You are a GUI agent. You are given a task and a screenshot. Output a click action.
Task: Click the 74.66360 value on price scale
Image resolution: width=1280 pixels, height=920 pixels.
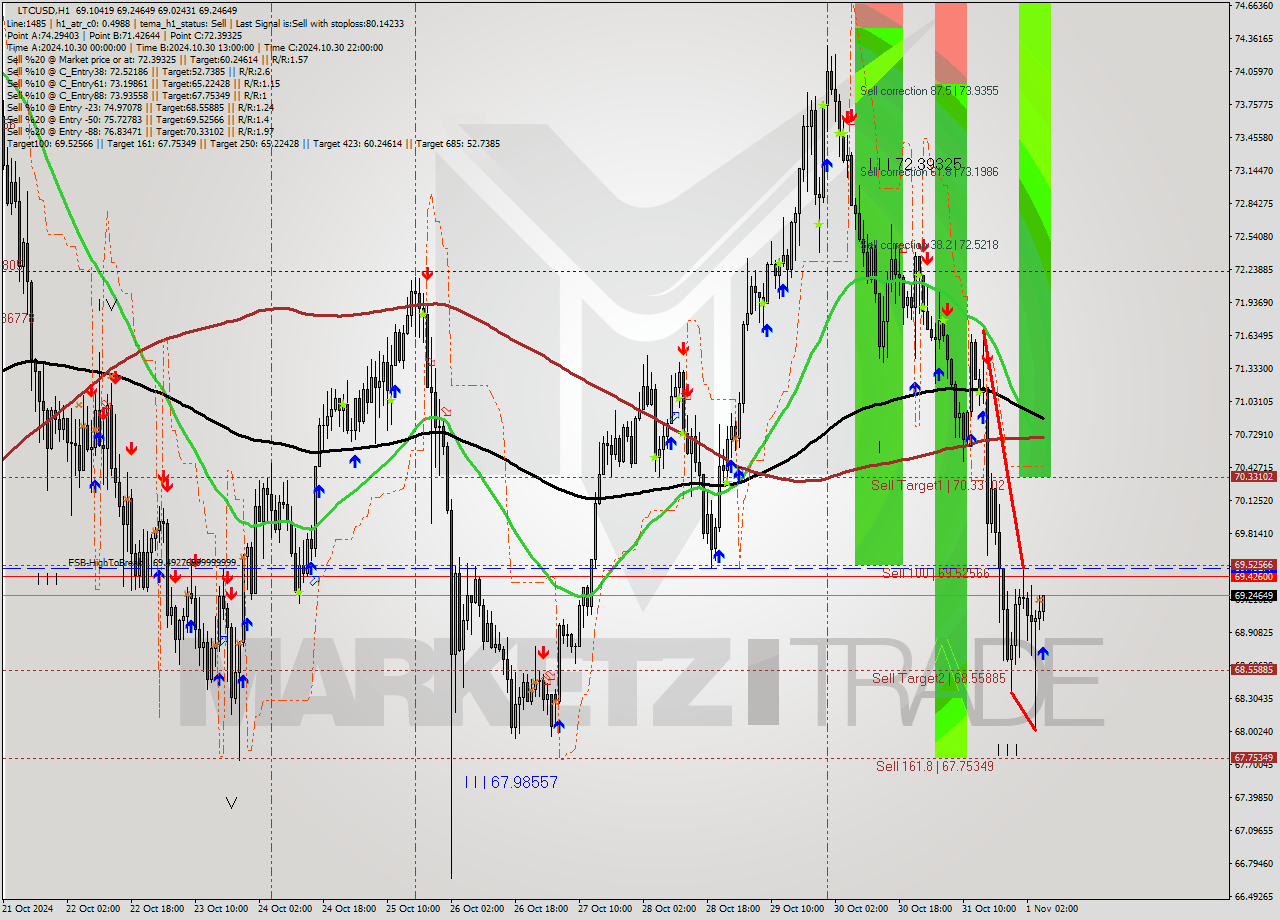coord(1254,6)
